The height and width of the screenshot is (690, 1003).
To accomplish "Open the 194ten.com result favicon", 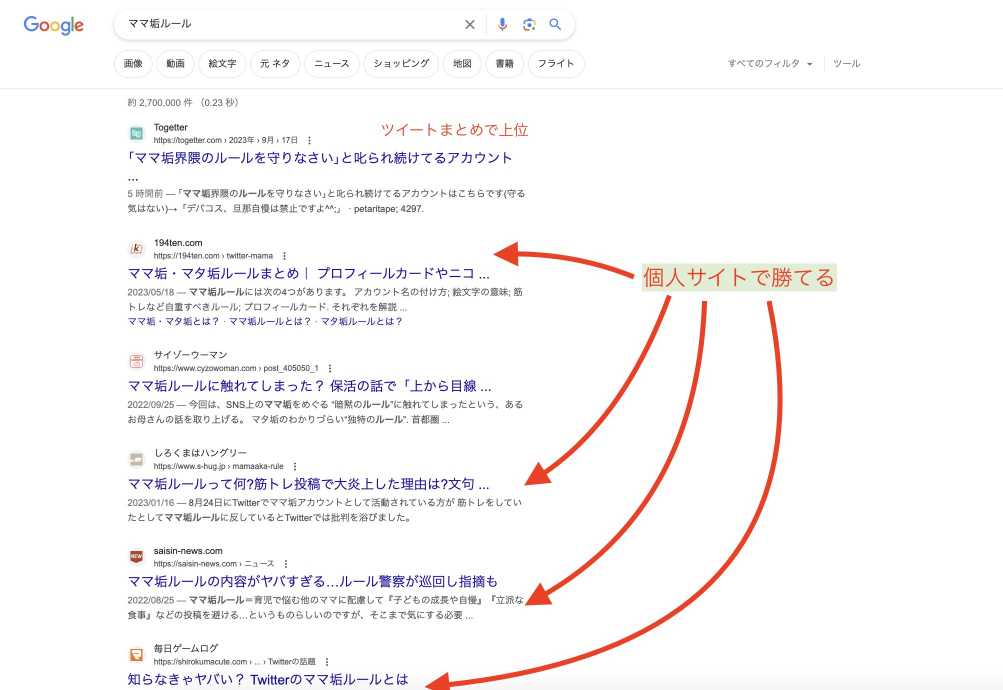I will click(136, 249).
